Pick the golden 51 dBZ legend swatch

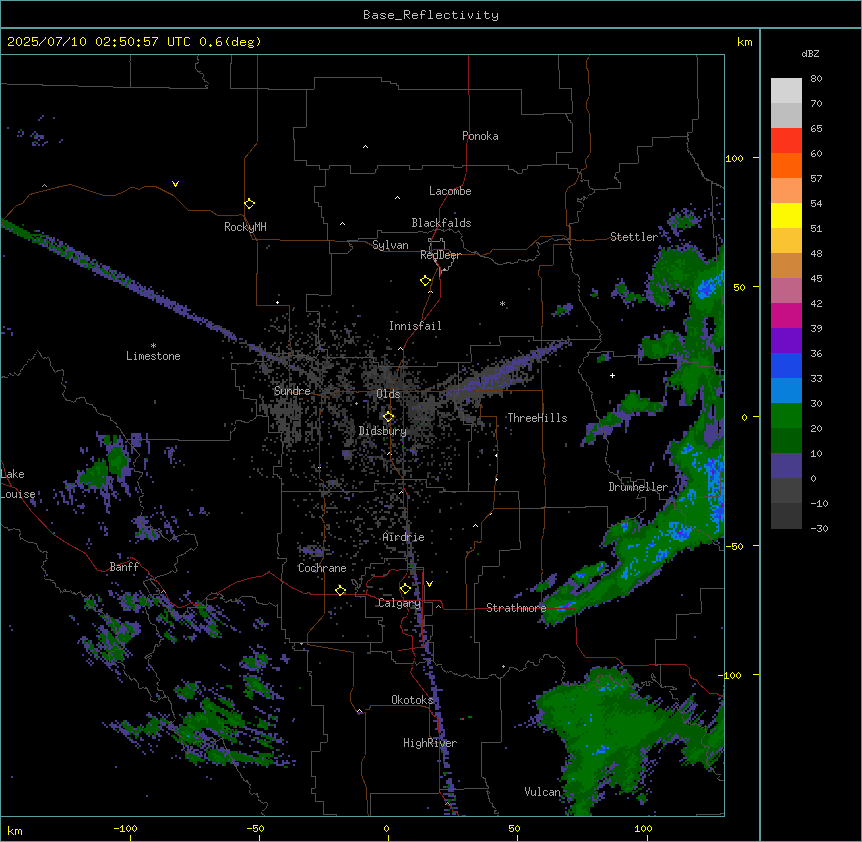tap(786, 240)
